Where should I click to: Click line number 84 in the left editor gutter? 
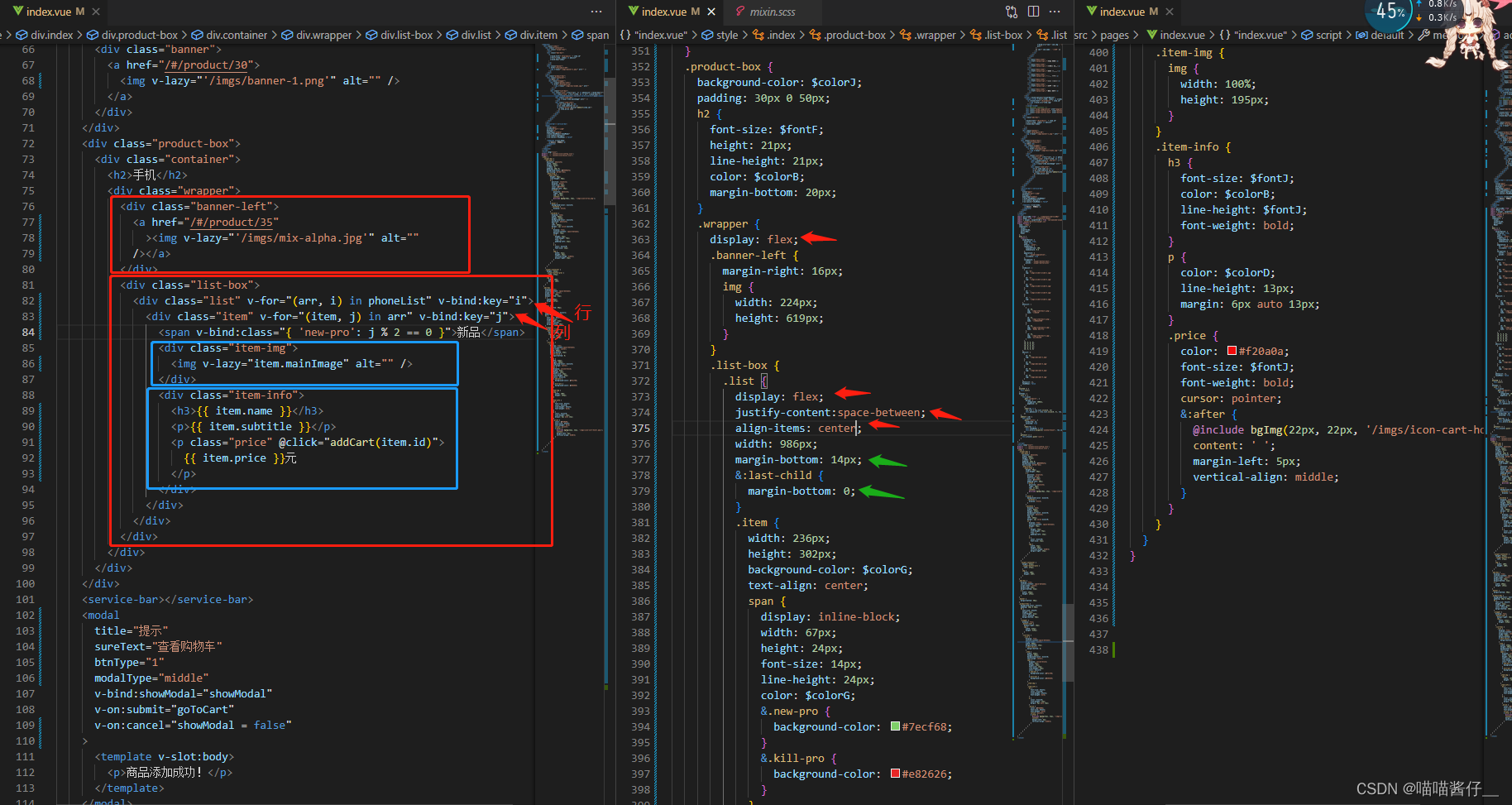(28, 332)
